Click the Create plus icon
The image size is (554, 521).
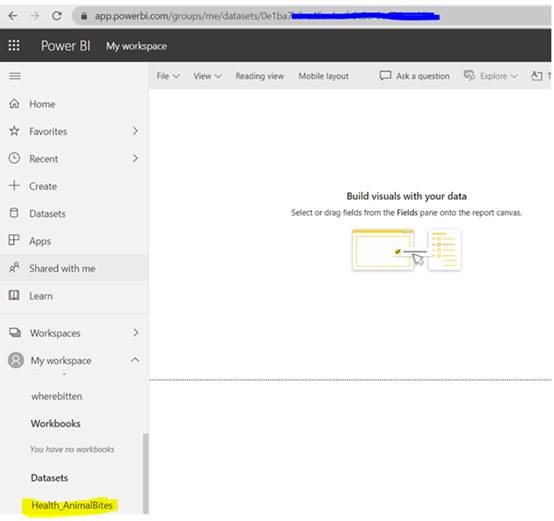[x=14, y=185]
